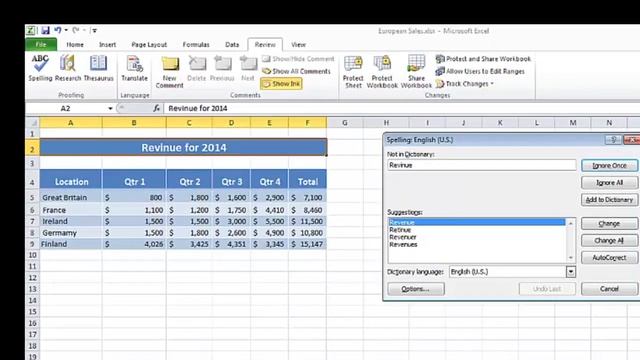This screenshot has height=360, width=640.
Task: Select the 'Germamy' cell
Action: [x=71, y=233]
